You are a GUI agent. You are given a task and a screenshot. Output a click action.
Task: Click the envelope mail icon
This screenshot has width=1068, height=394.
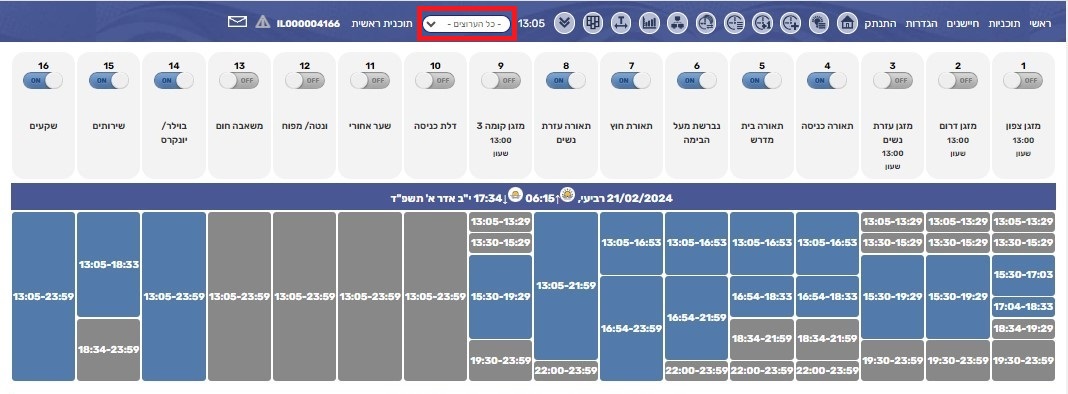(237, 22)
